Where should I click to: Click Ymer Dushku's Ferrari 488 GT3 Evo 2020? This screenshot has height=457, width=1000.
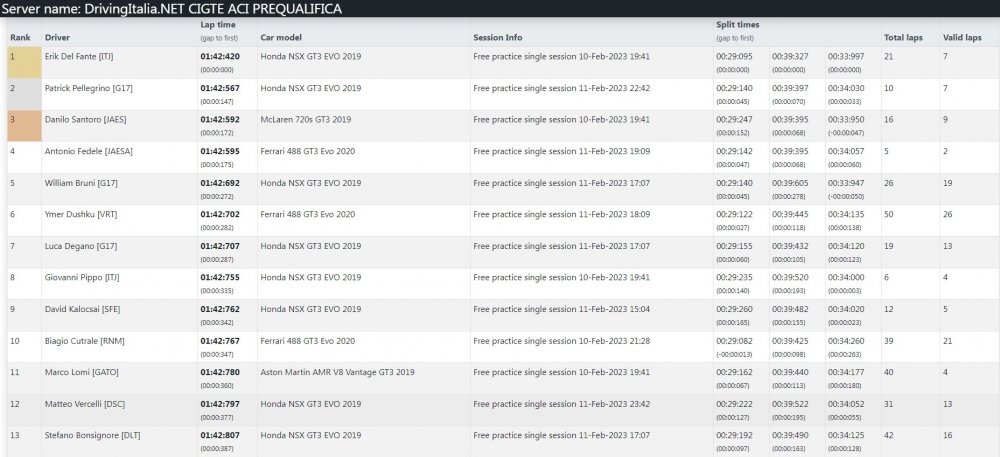point(307,215)
